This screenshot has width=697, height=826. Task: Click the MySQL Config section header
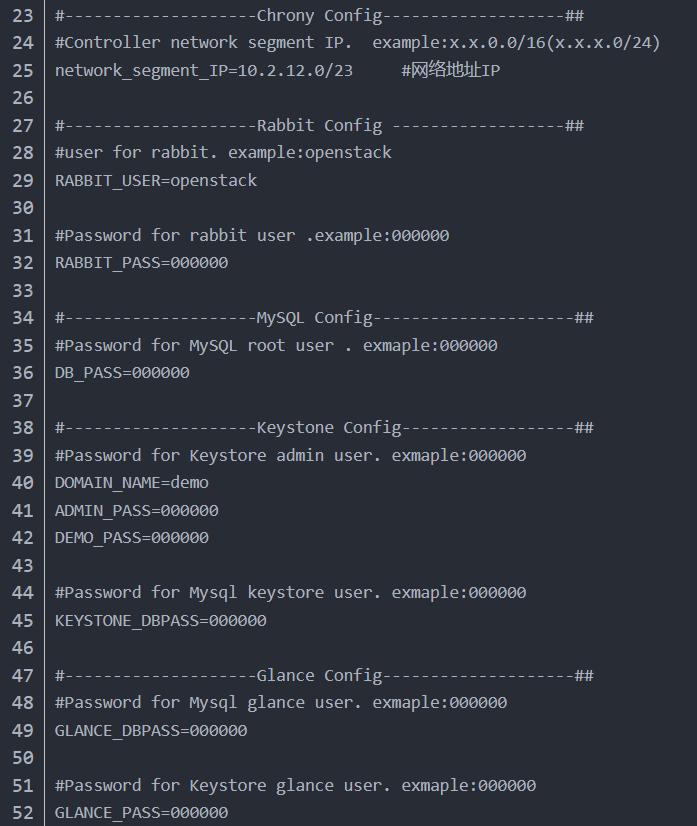324,318
